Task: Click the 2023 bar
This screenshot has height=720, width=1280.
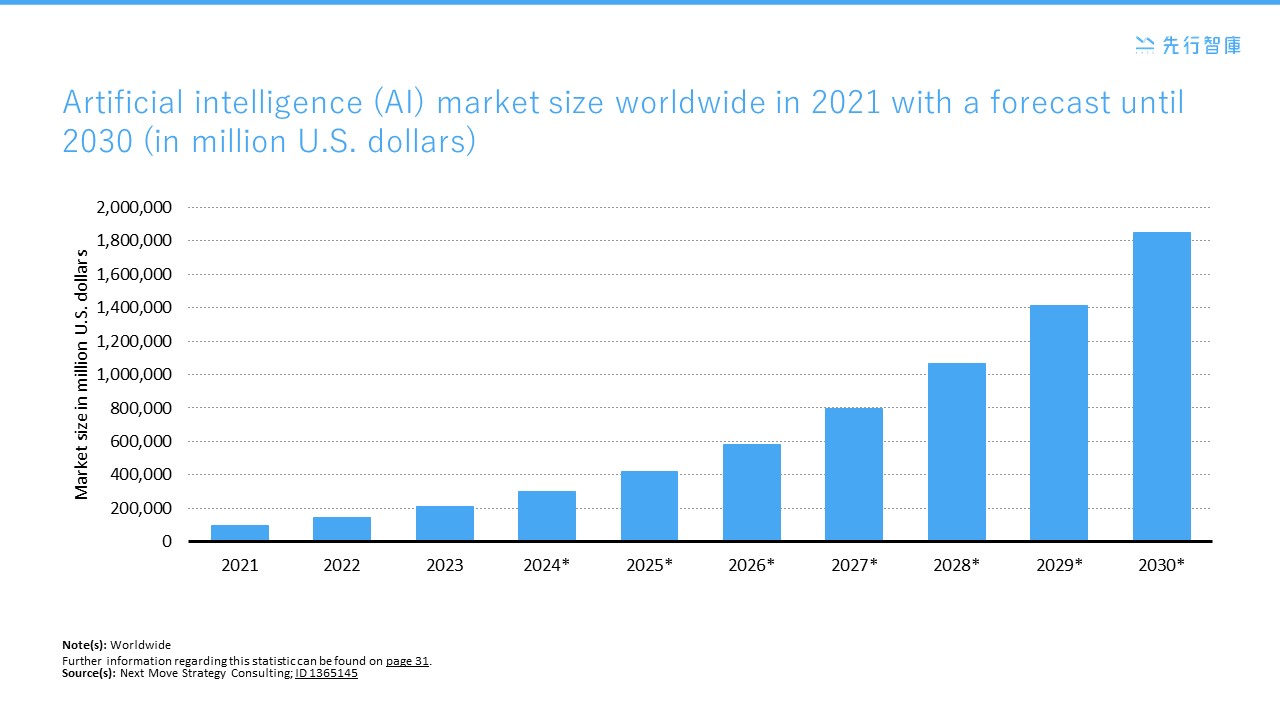Action: (x=445, y=524)
